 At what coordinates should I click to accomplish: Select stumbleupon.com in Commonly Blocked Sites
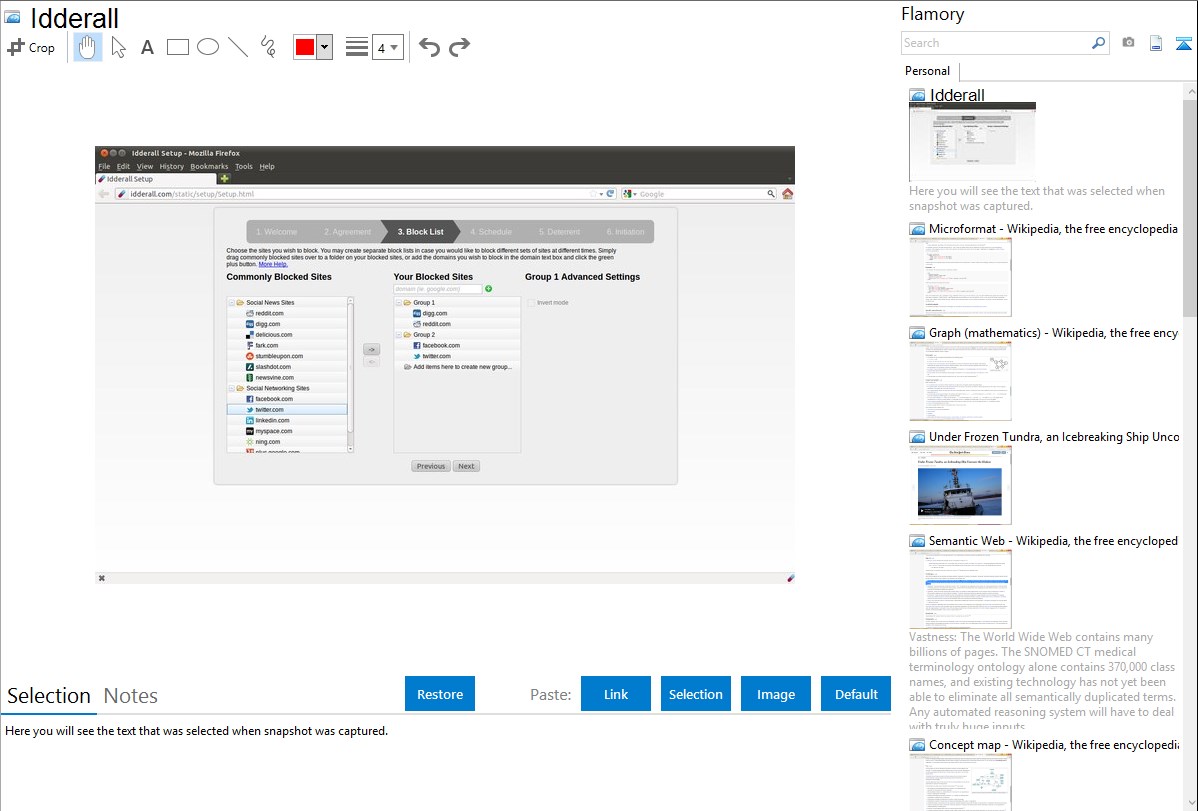point(287,356)
